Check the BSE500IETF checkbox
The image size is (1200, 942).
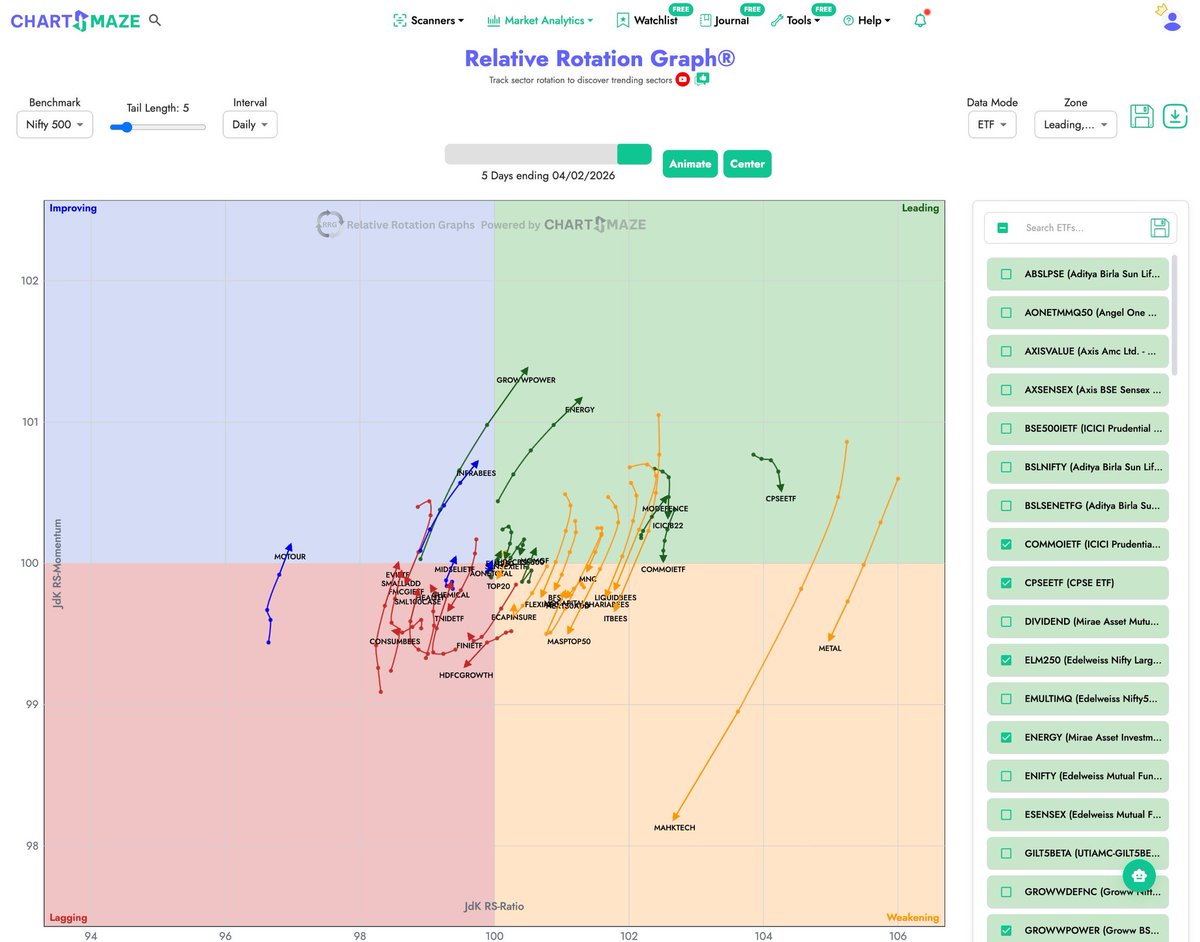[x=1006, y=428]
